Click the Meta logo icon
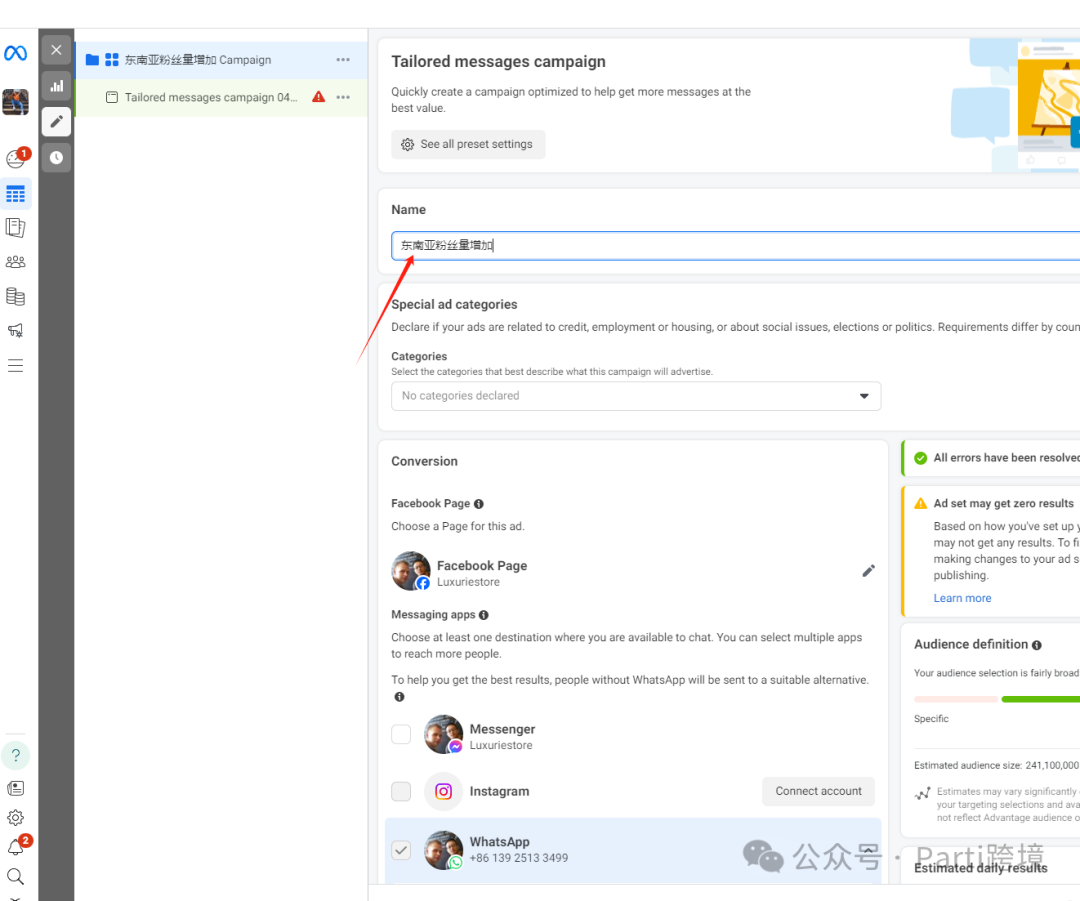1080x901 pixels. click(15, 53)
